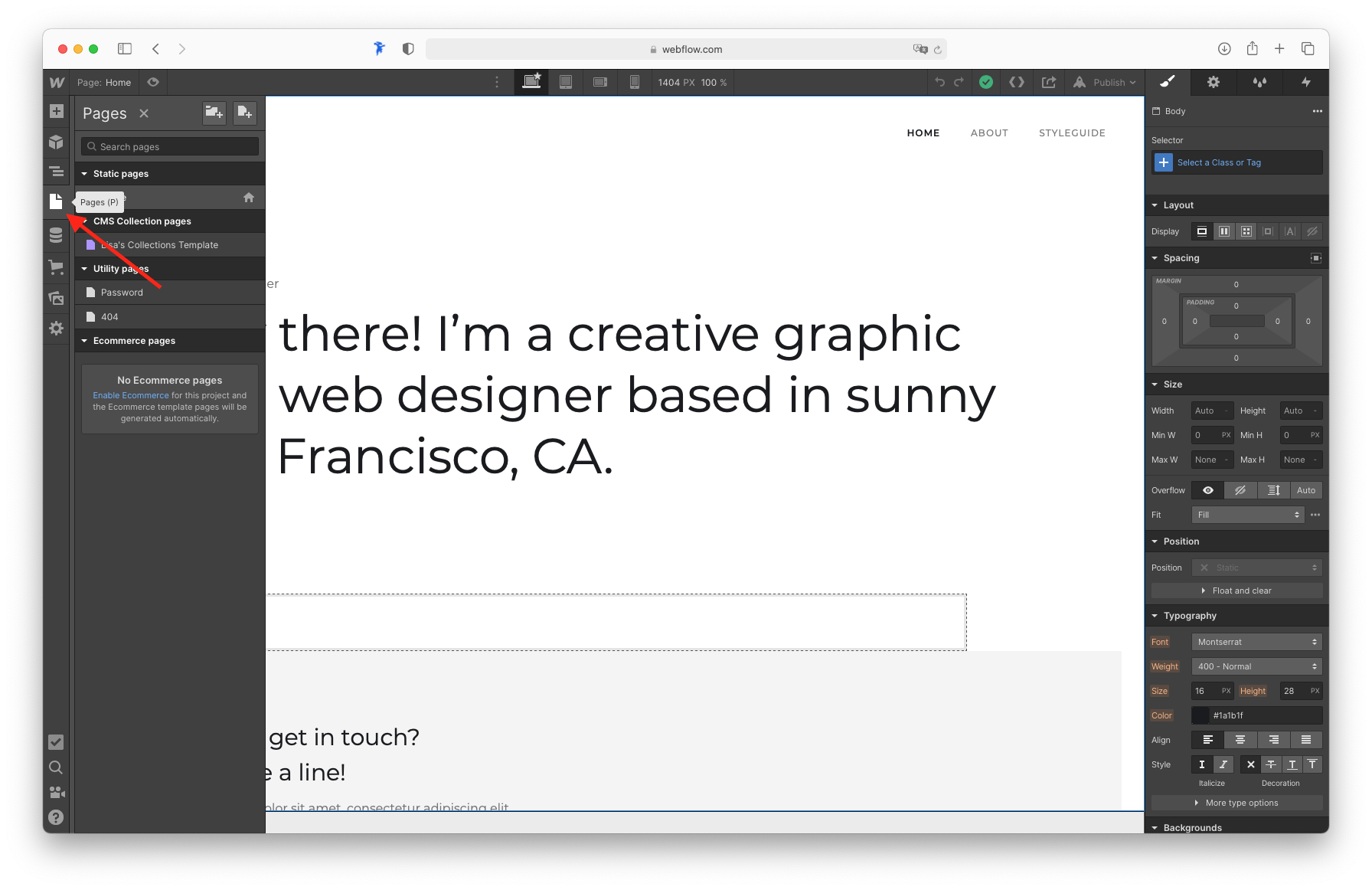Switch to the Style tab in right panel

(1167, 82)
